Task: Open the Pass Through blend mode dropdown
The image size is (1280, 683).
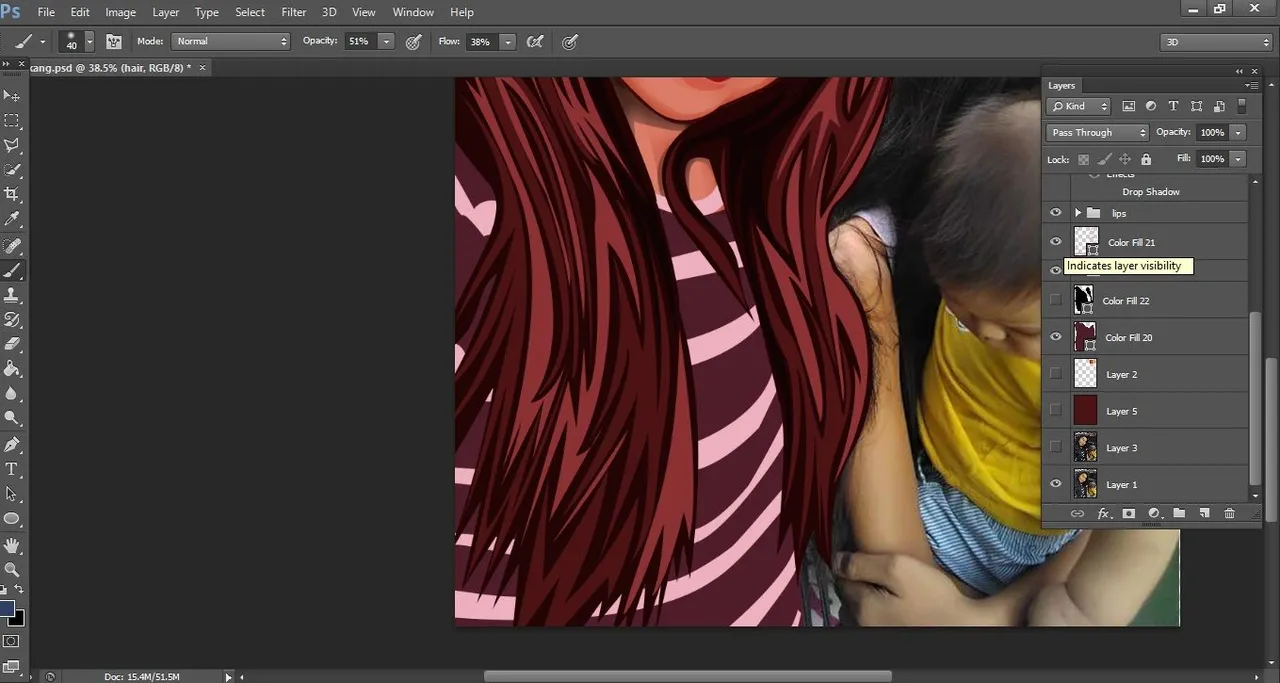Action: [x=1098, y=132]
